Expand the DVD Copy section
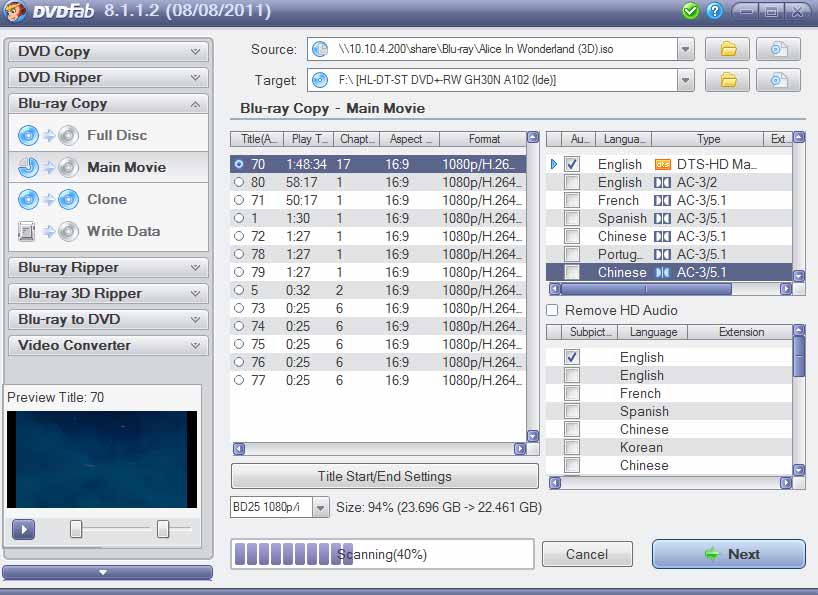 (x=108, y=52)
